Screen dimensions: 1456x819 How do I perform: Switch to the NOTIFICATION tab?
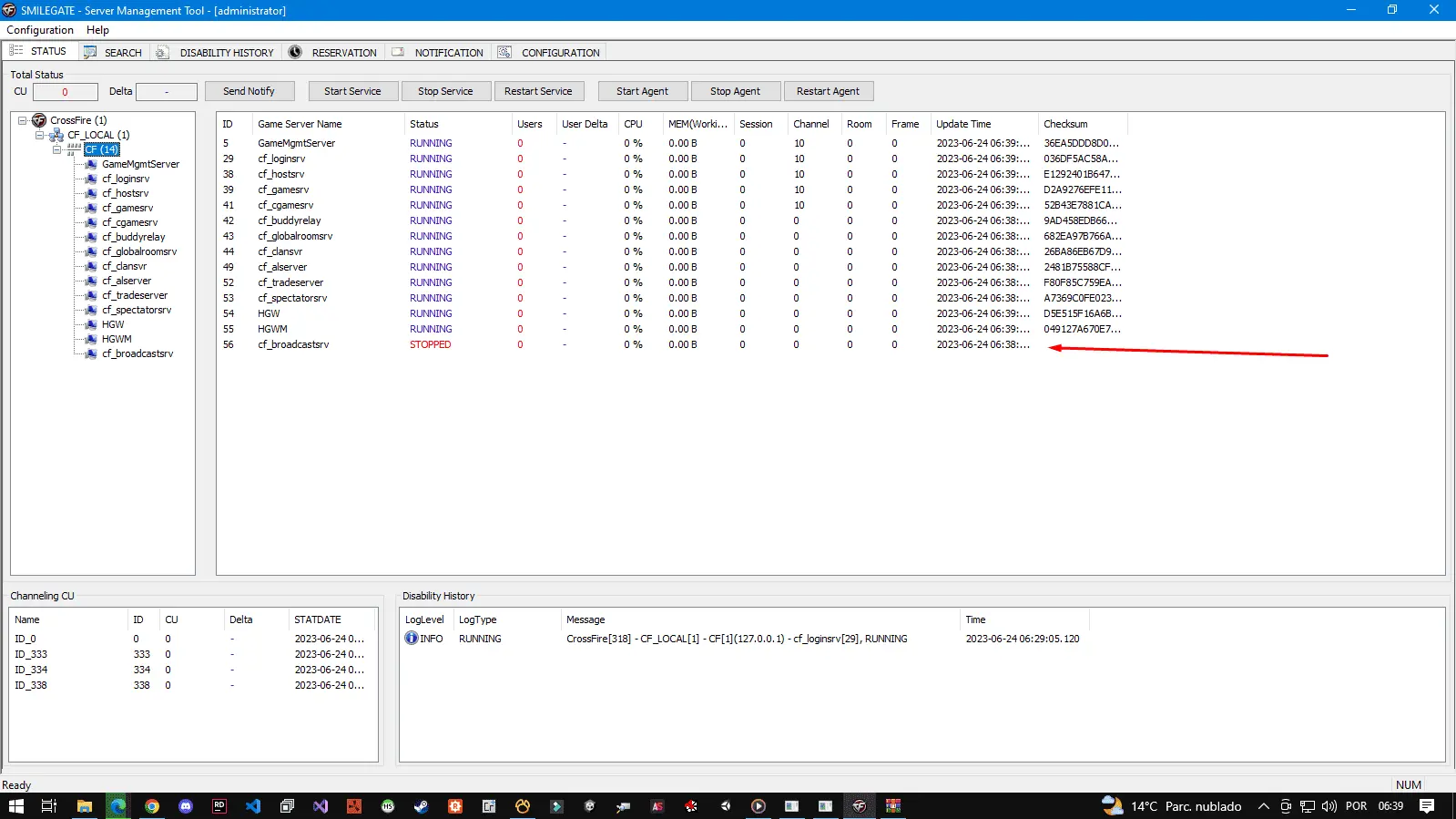coord(439,52)
